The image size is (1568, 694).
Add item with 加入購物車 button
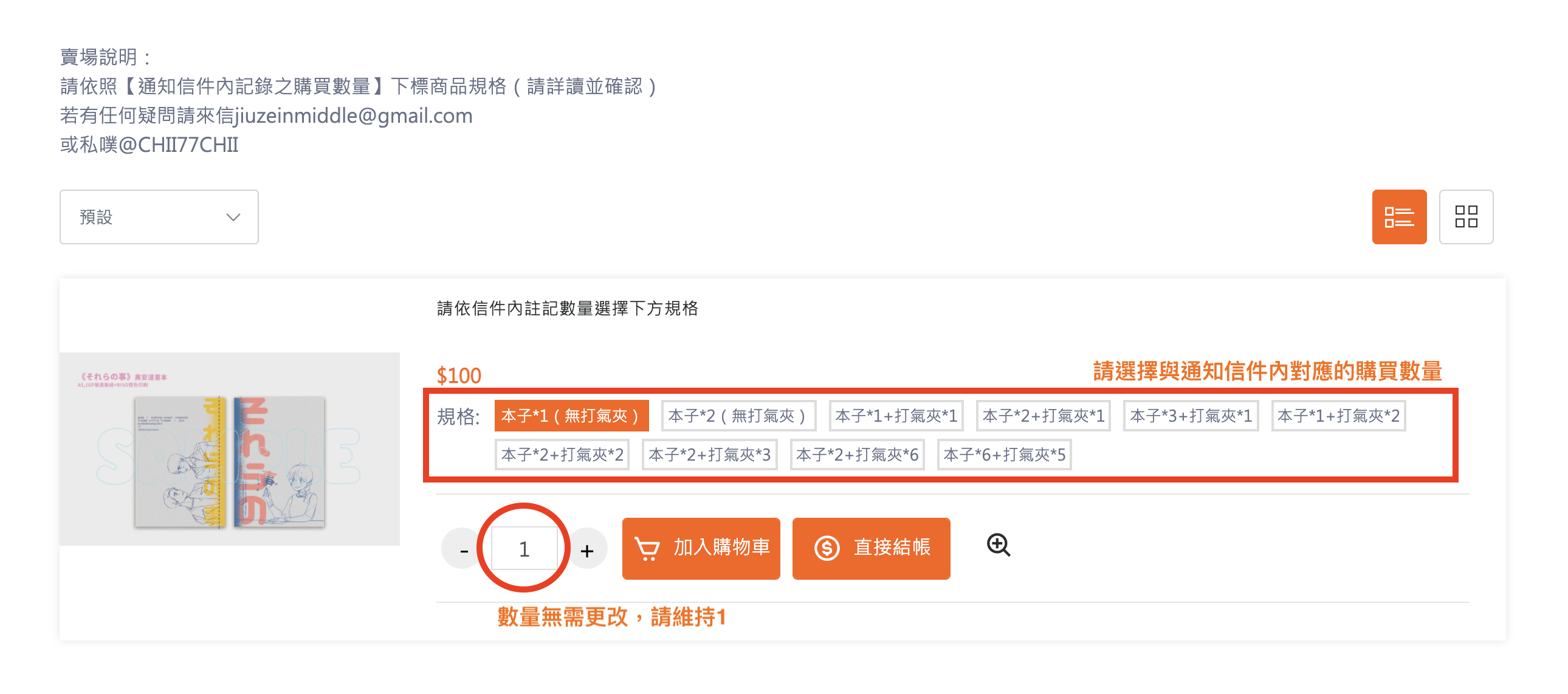pos(701,548)
